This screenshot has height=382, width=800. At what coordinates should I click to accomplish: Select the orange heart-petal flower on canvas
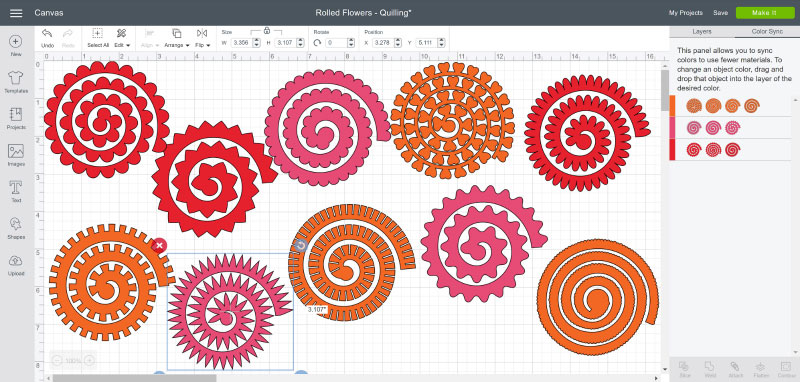click(452, 120)
